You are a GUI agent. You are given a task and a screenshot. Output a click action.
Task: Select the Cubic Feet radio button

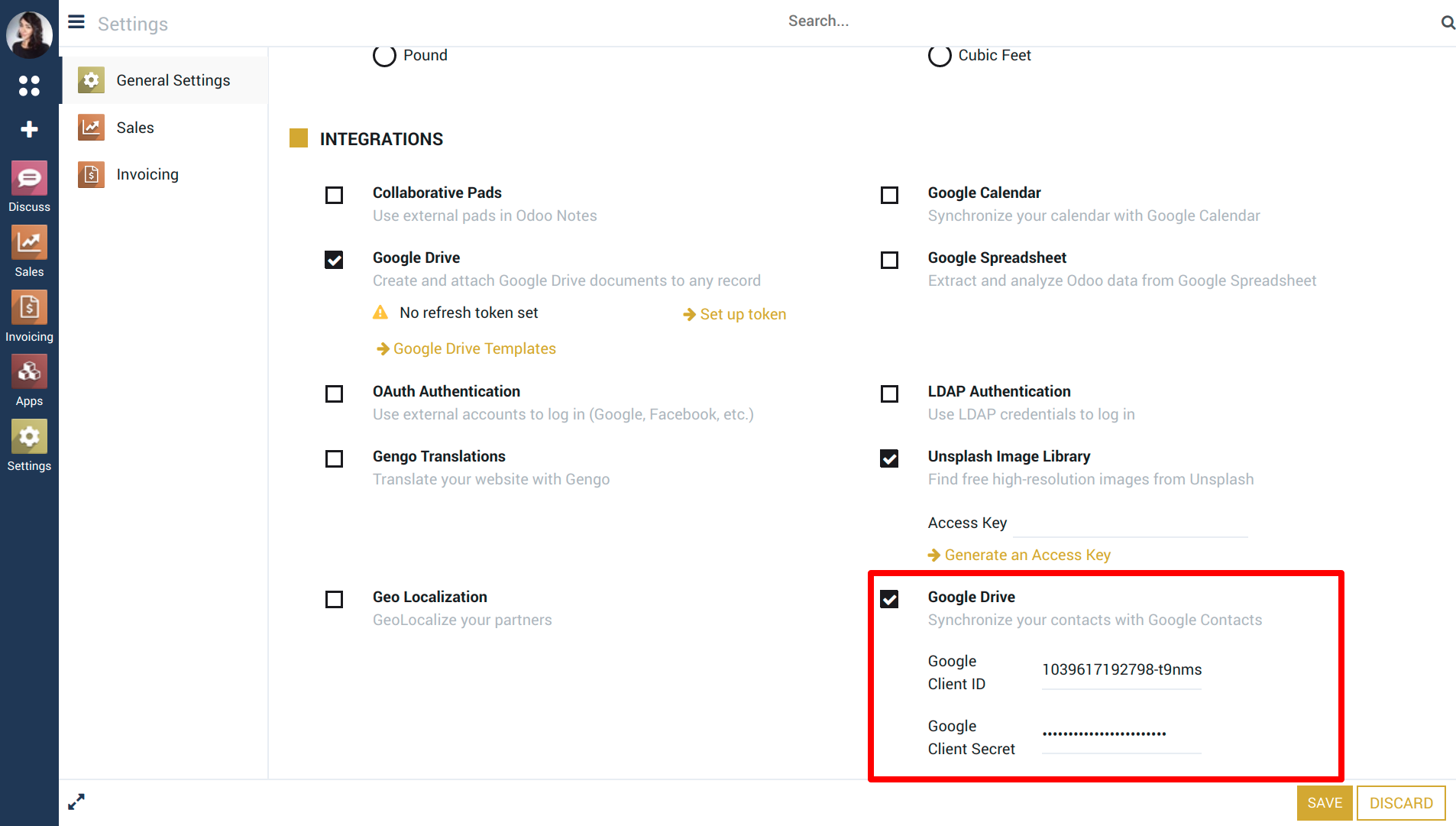coord(940,56)
